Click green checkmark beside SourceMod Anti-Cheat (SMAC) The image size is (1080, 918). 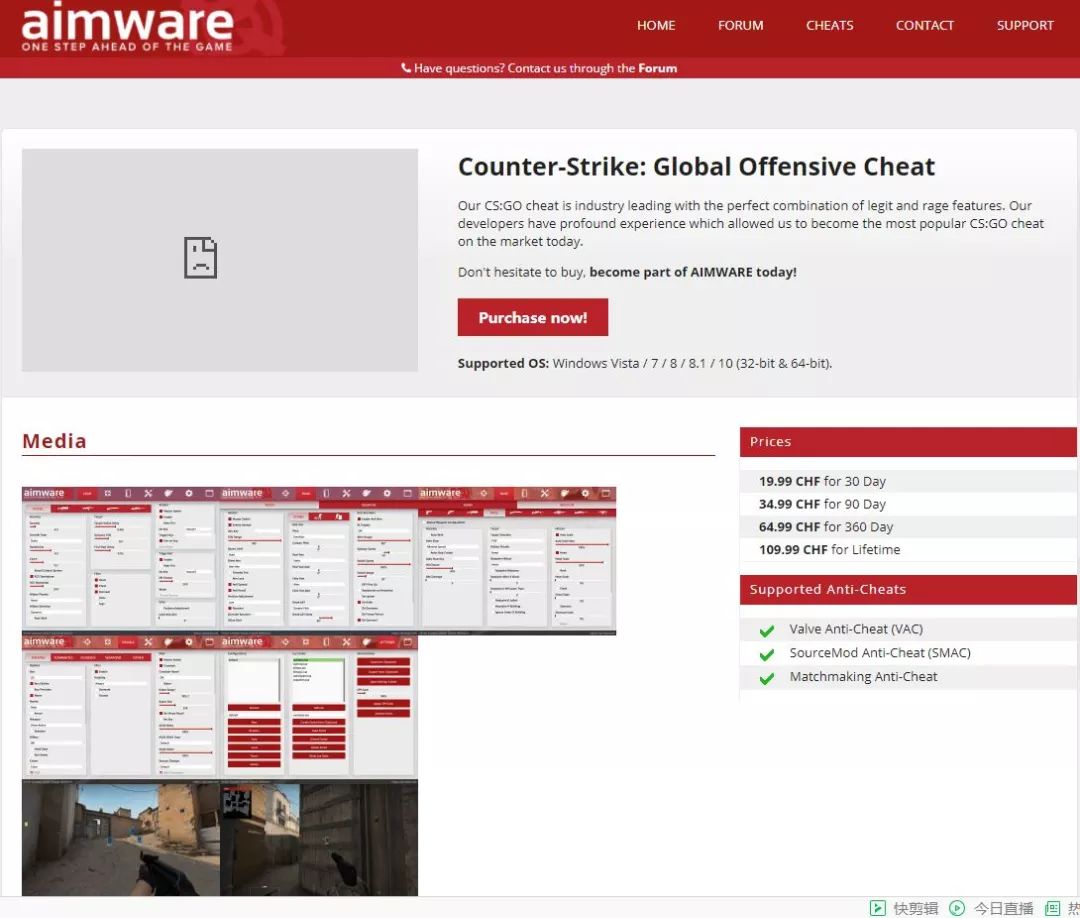pos(767,655)
